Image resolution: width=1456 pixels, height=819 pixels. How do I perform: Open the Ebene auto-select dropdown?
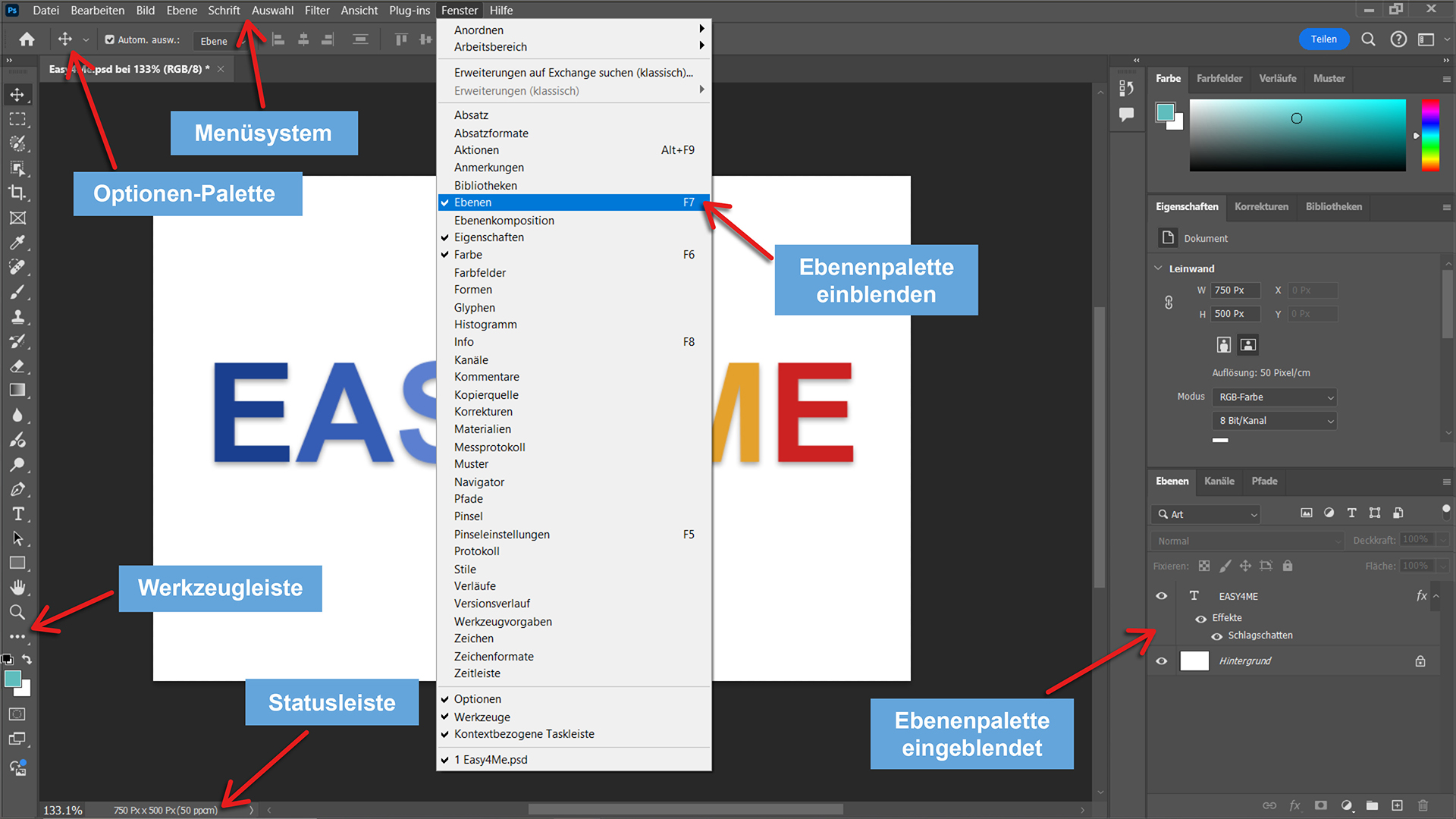click(222, 41)
